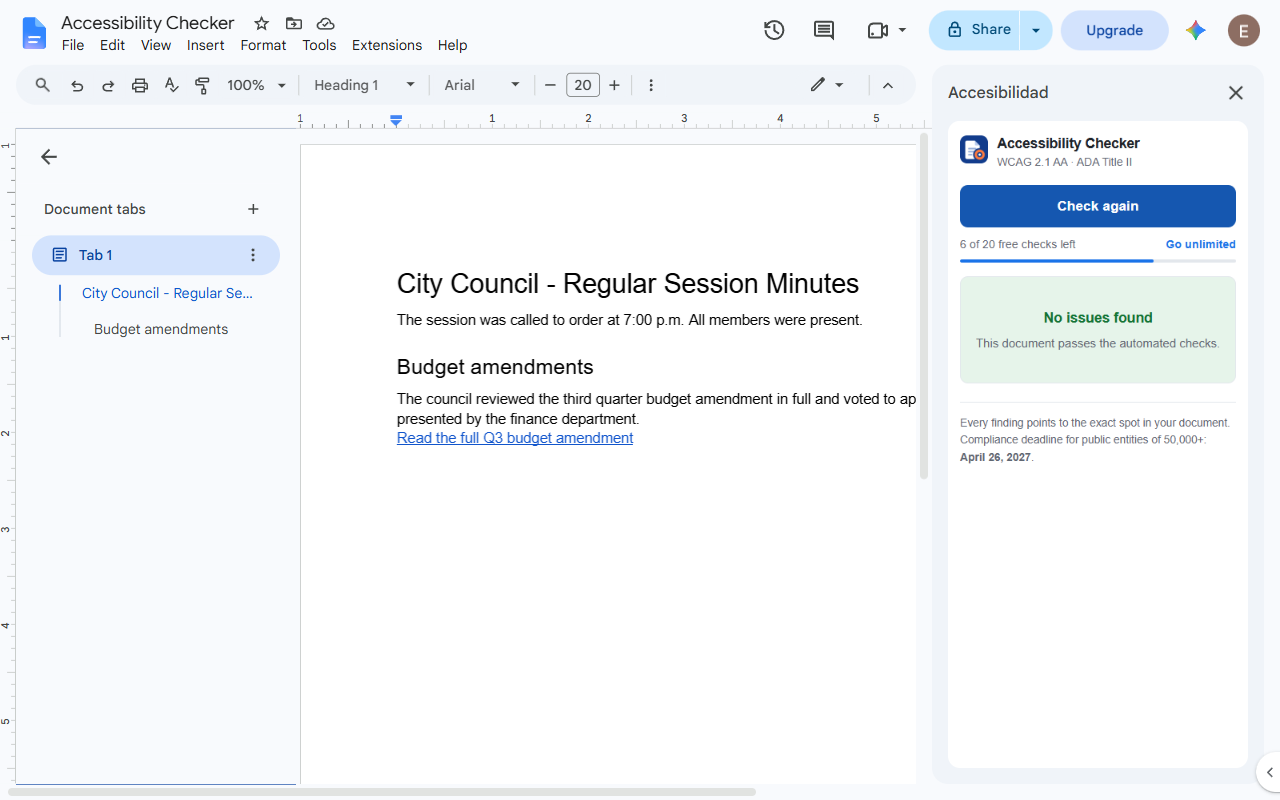Click the WCAG 2.1 AA subtitle text
The width and height of the screenshot is (1280, 800).
pyautogui.click(x=1064, y=162)
